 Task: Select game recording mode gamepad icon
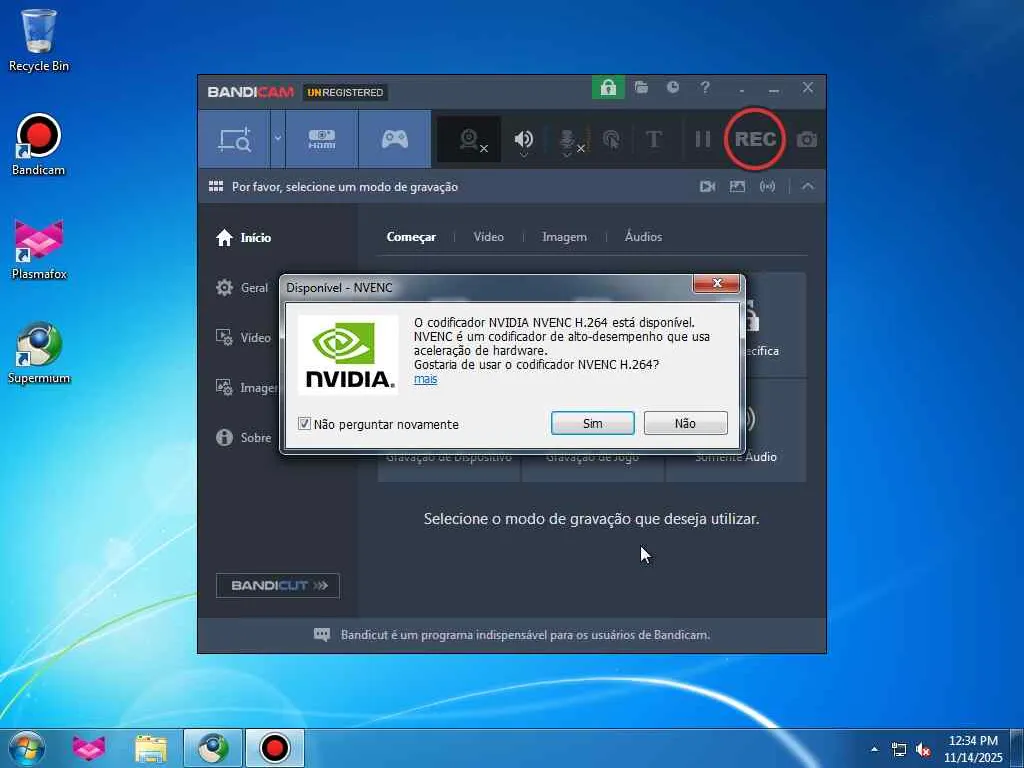(394, 139)
